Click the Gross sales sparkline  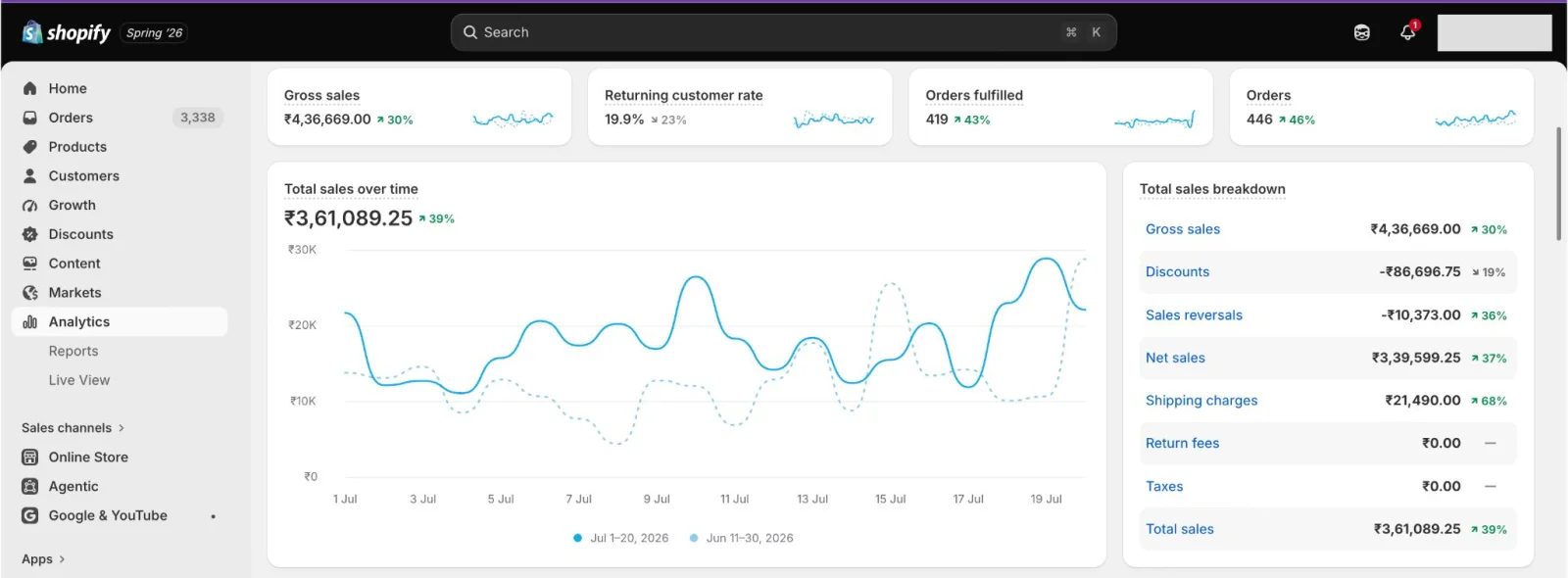click(514, 120)
